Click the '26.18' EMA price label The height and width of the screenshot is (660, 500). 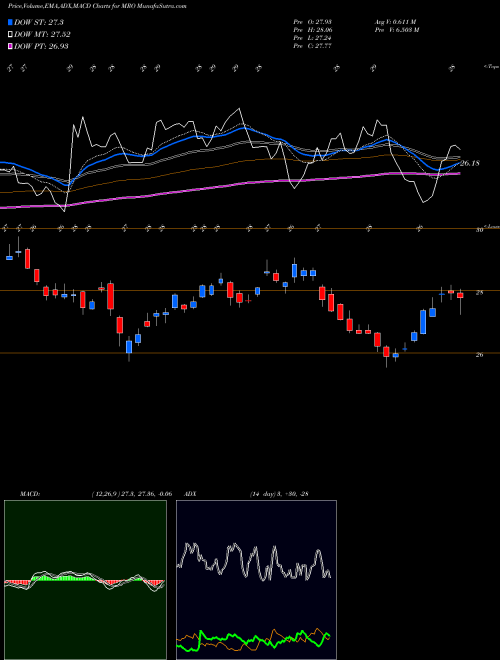(x=470, y=163)
